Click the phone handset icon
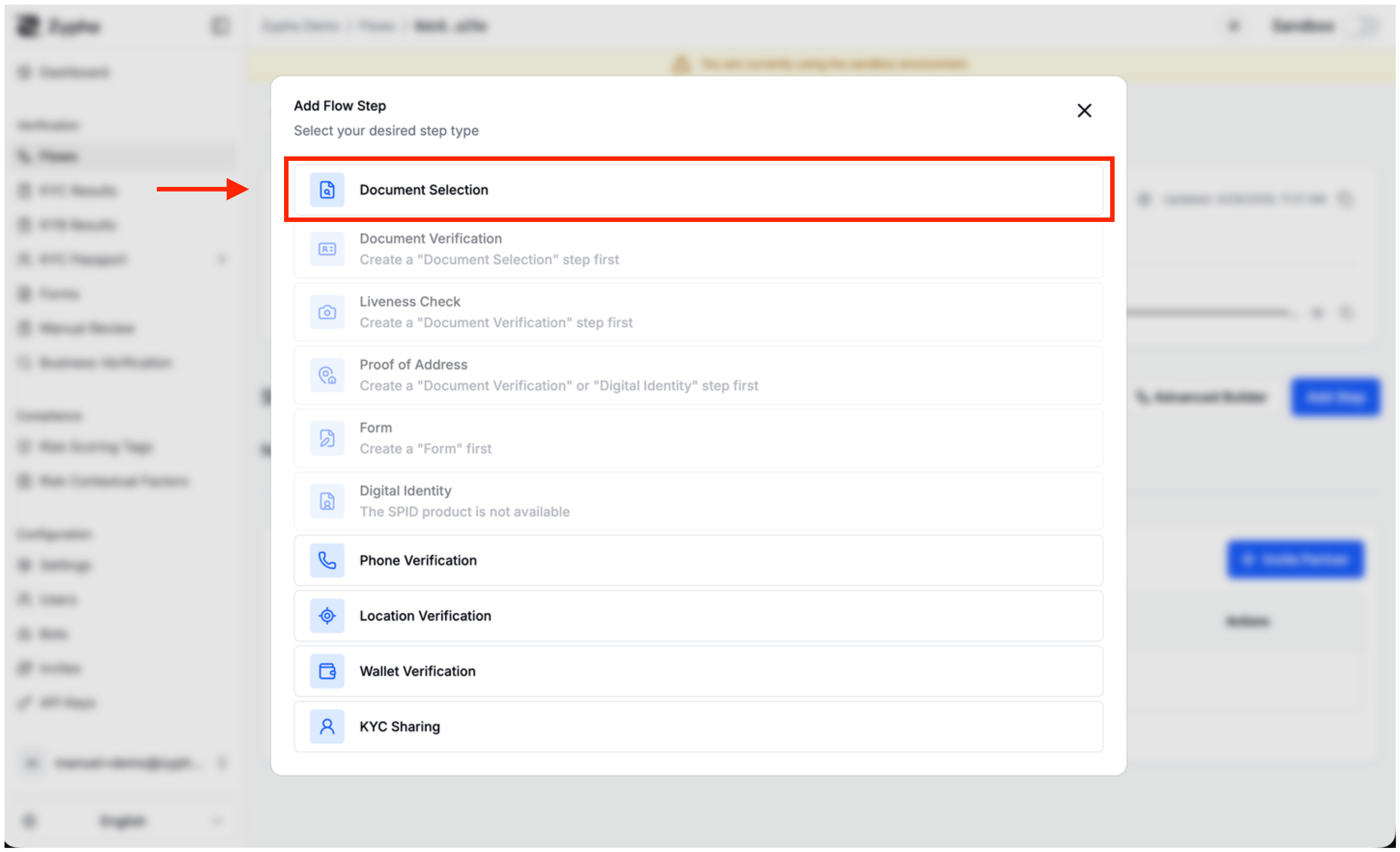 pyautogui.click(x=327, y=561)
